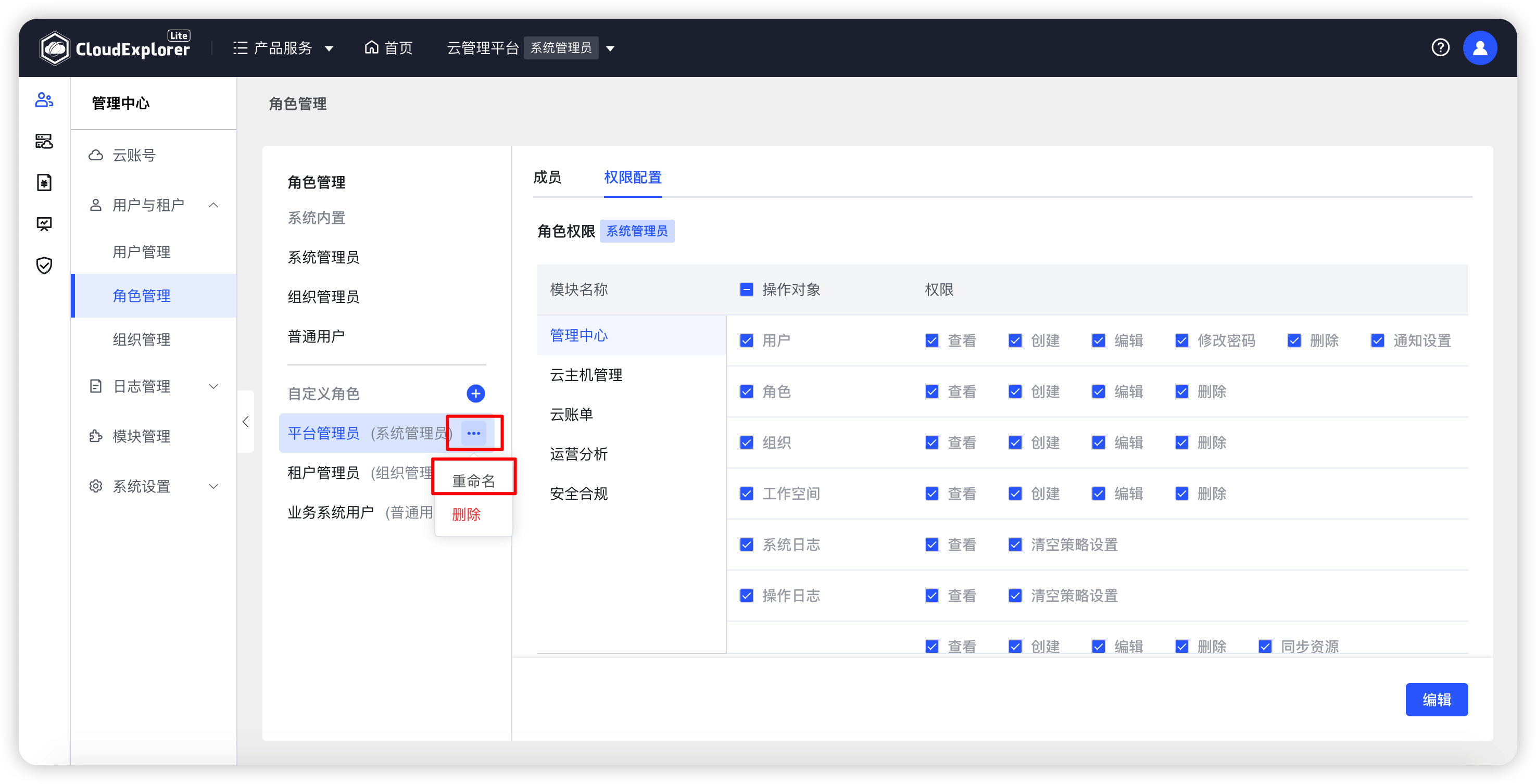Select the management center users icon in left rail
This screenshot has width=1536, height=784.
coord(44,99)
